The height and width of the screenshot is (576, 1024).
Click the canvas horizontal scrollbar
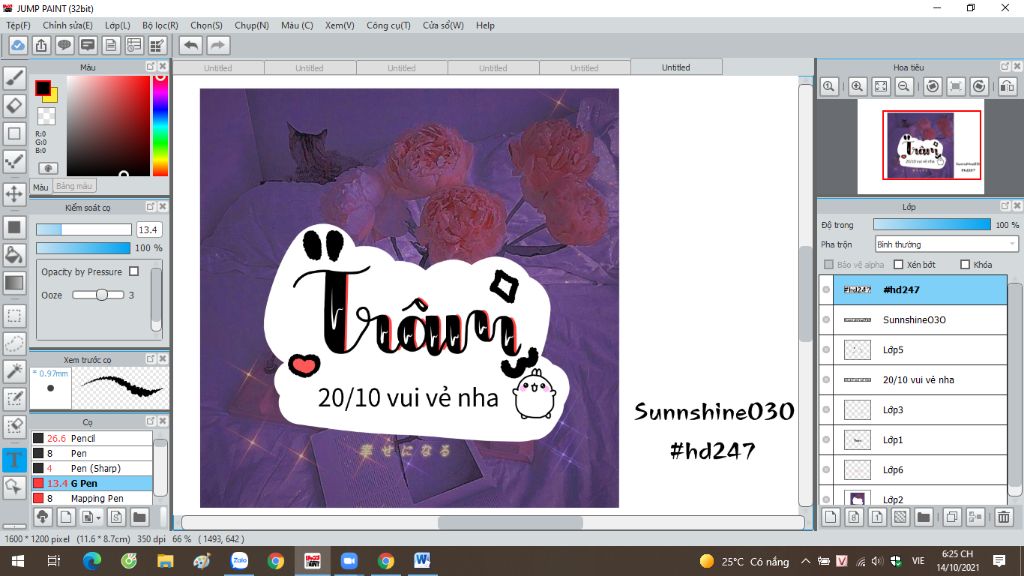tap(493, 522)
